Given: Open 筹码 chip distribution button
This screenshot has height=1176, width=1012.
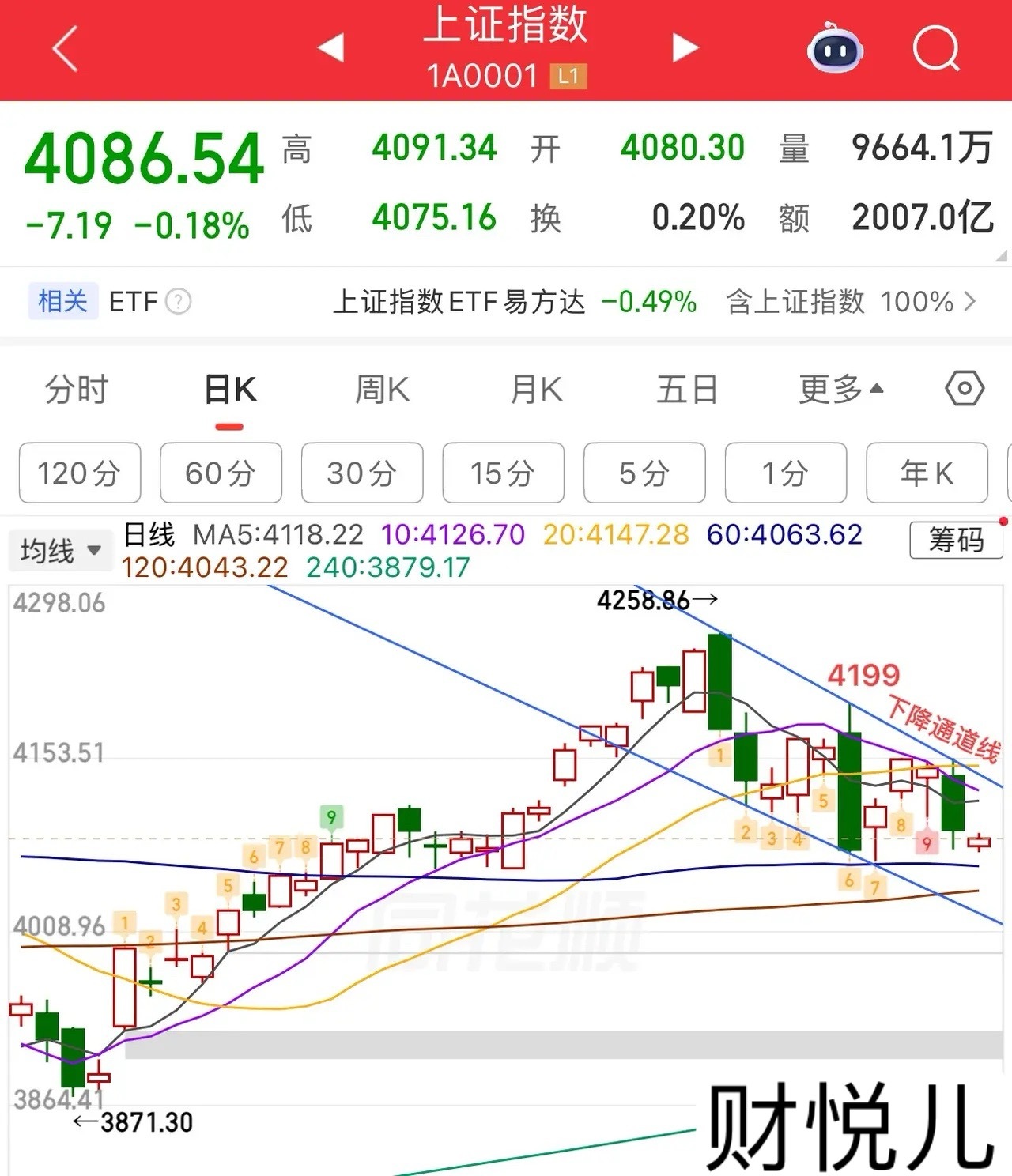Looking at the screenshot, I should point(956,541).
